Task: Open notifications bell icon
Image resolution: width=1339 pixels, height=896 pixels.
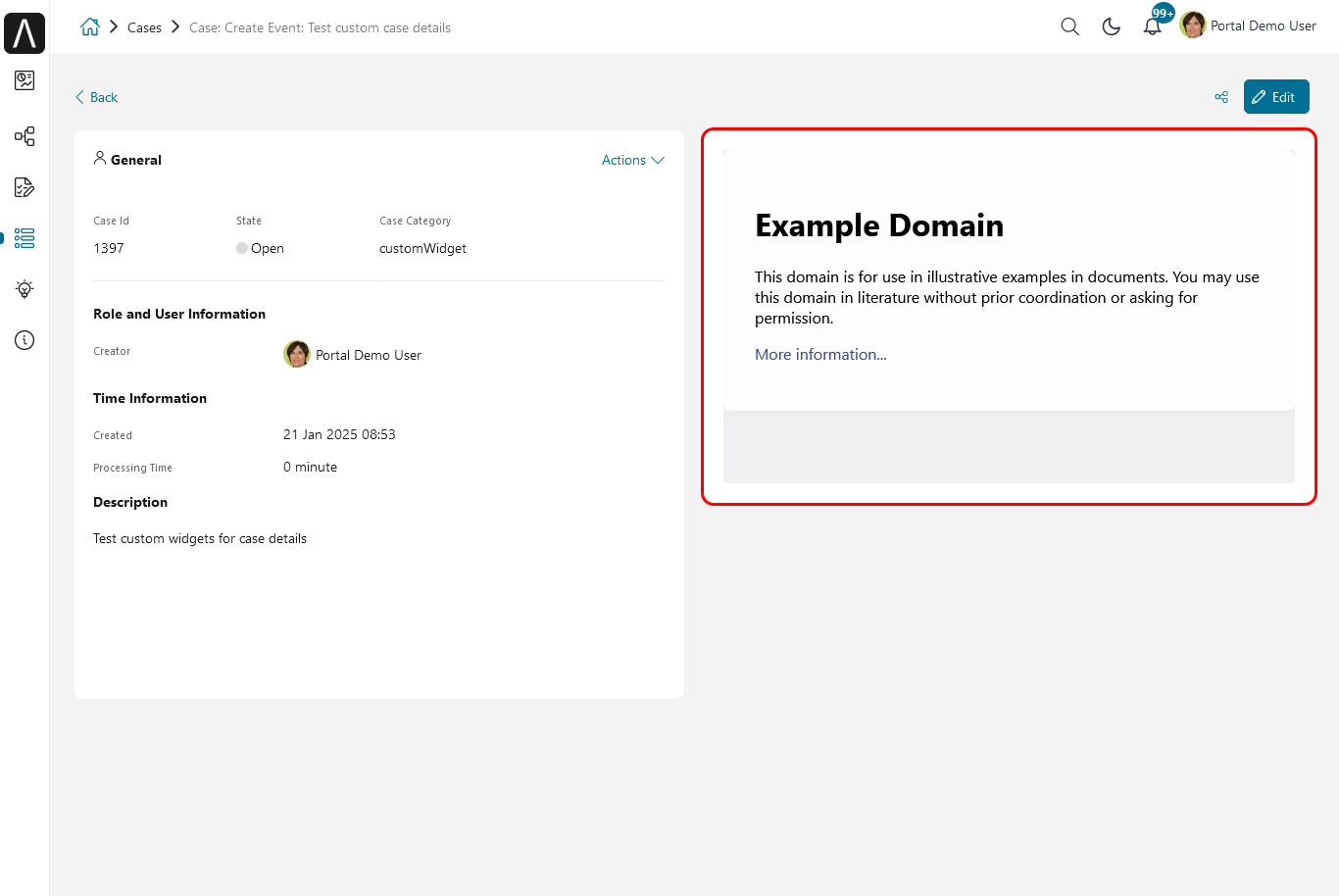Action: point(1153,26)
